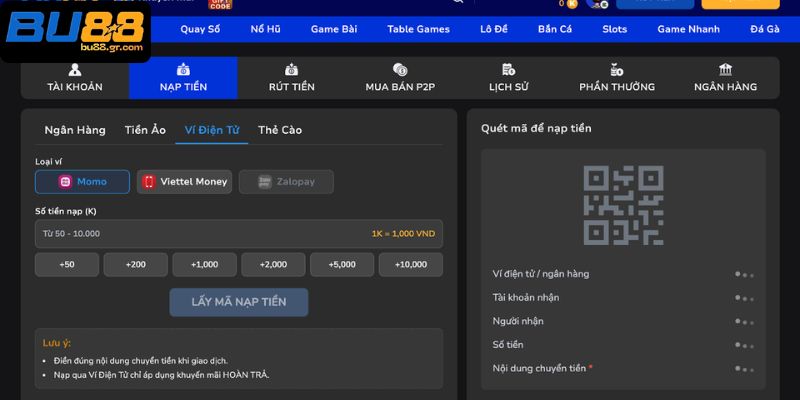Click the 'Nội dung chuyển tiền' row label

(x=539, y=368)
